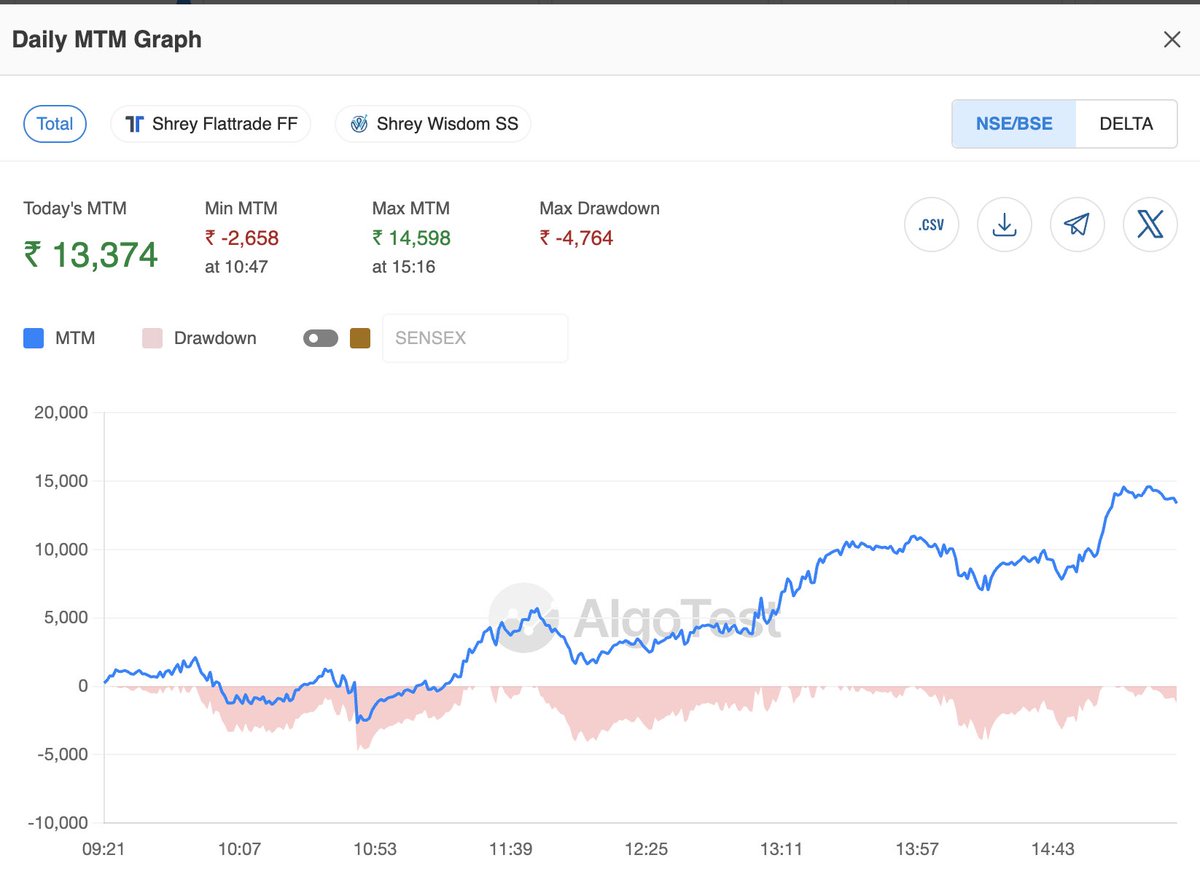Switch to NSE/BSE segment
This screenshot has height=882, width=1200.
click(x=1014, y=124)
